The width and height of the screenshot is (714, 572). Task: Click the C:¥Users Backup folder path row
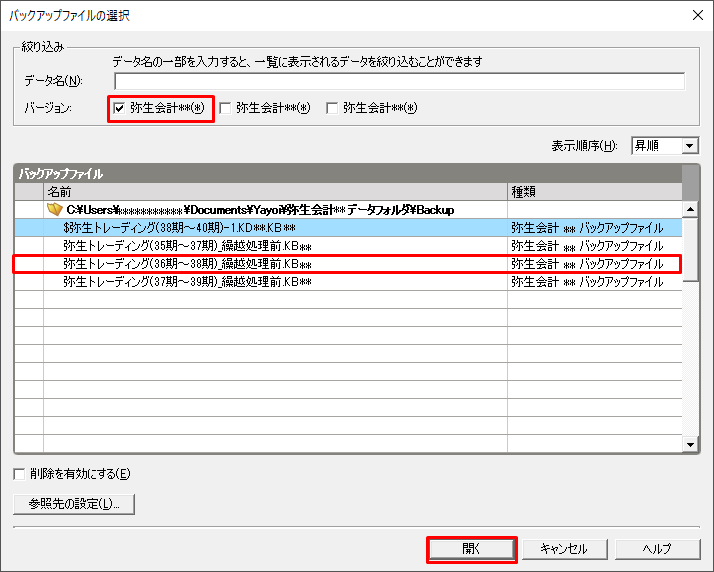(x=348, y=209)
